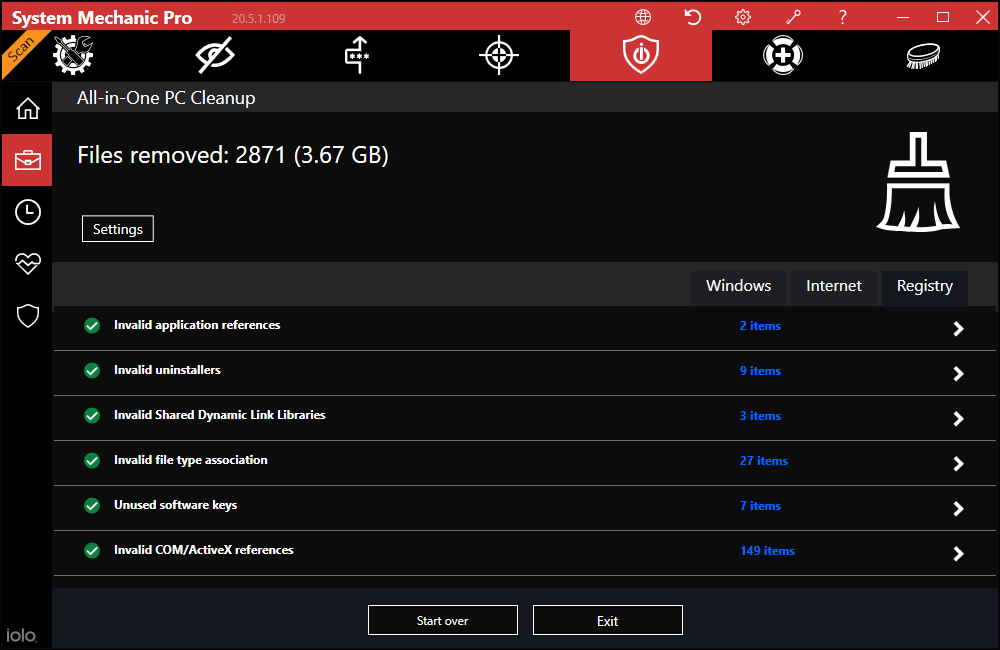Viewport: 1000px width, 650px height.
Task: Expand the Invalid uninstallers row arrow
Action: (x=958, y=373)
